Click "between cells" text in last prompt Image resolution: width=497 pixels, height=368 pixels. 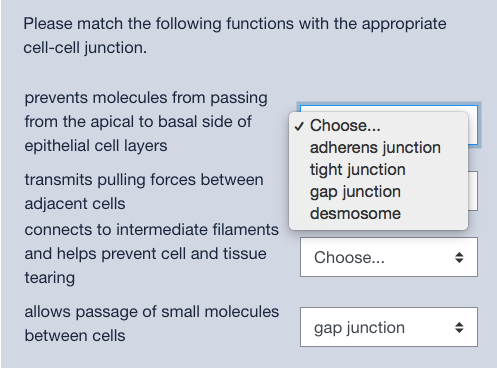click(x=75, y=335)
